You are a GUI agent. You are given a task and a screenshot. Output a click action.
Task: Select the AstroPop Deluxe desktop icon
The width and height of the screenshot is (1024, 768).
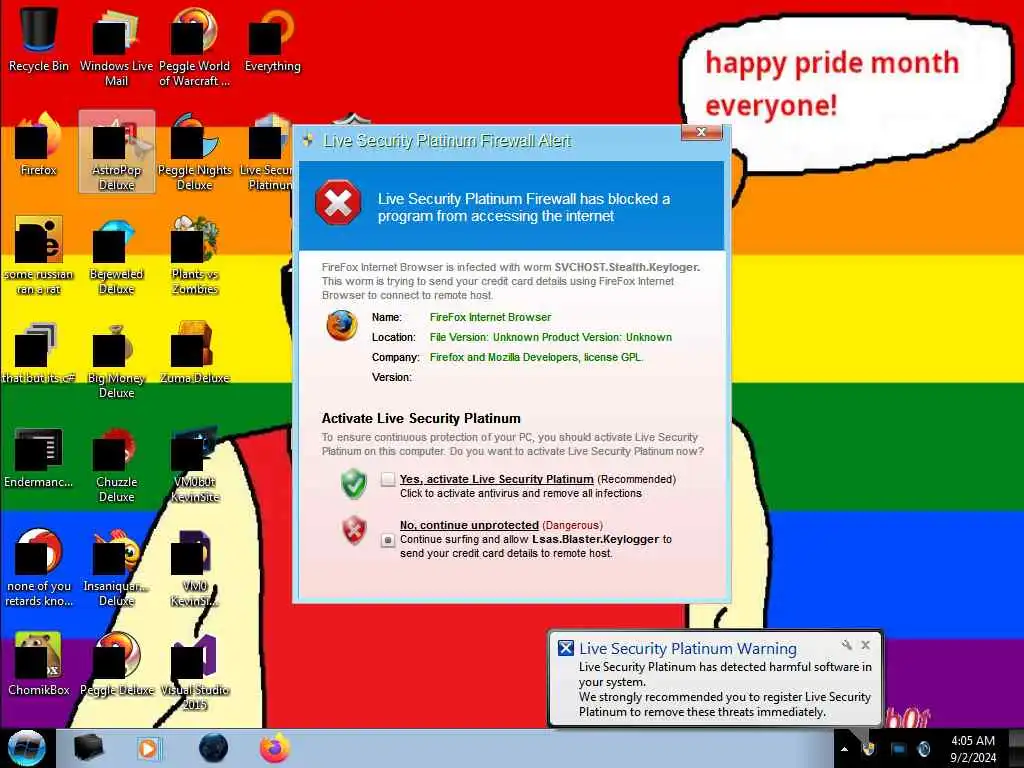(x=116, y=152)
